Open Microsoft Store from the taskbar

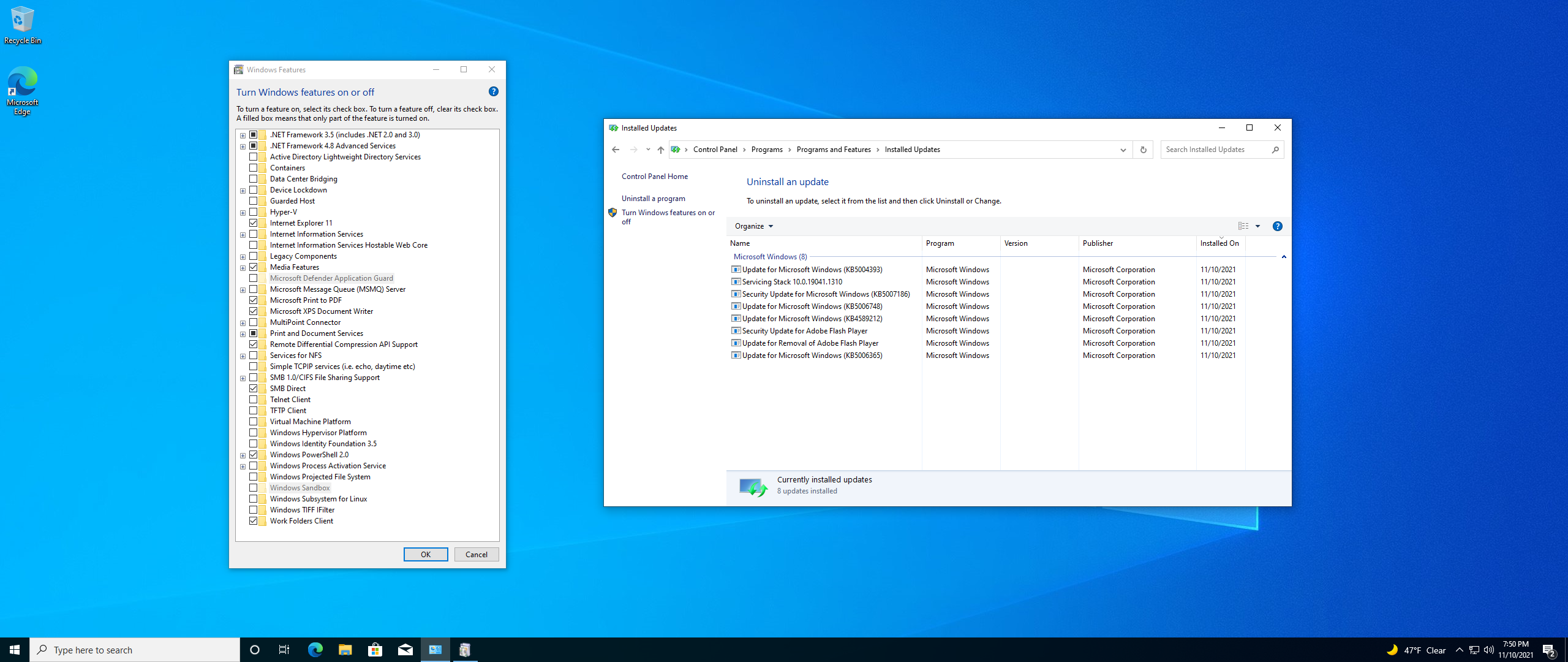pos(375,650)
